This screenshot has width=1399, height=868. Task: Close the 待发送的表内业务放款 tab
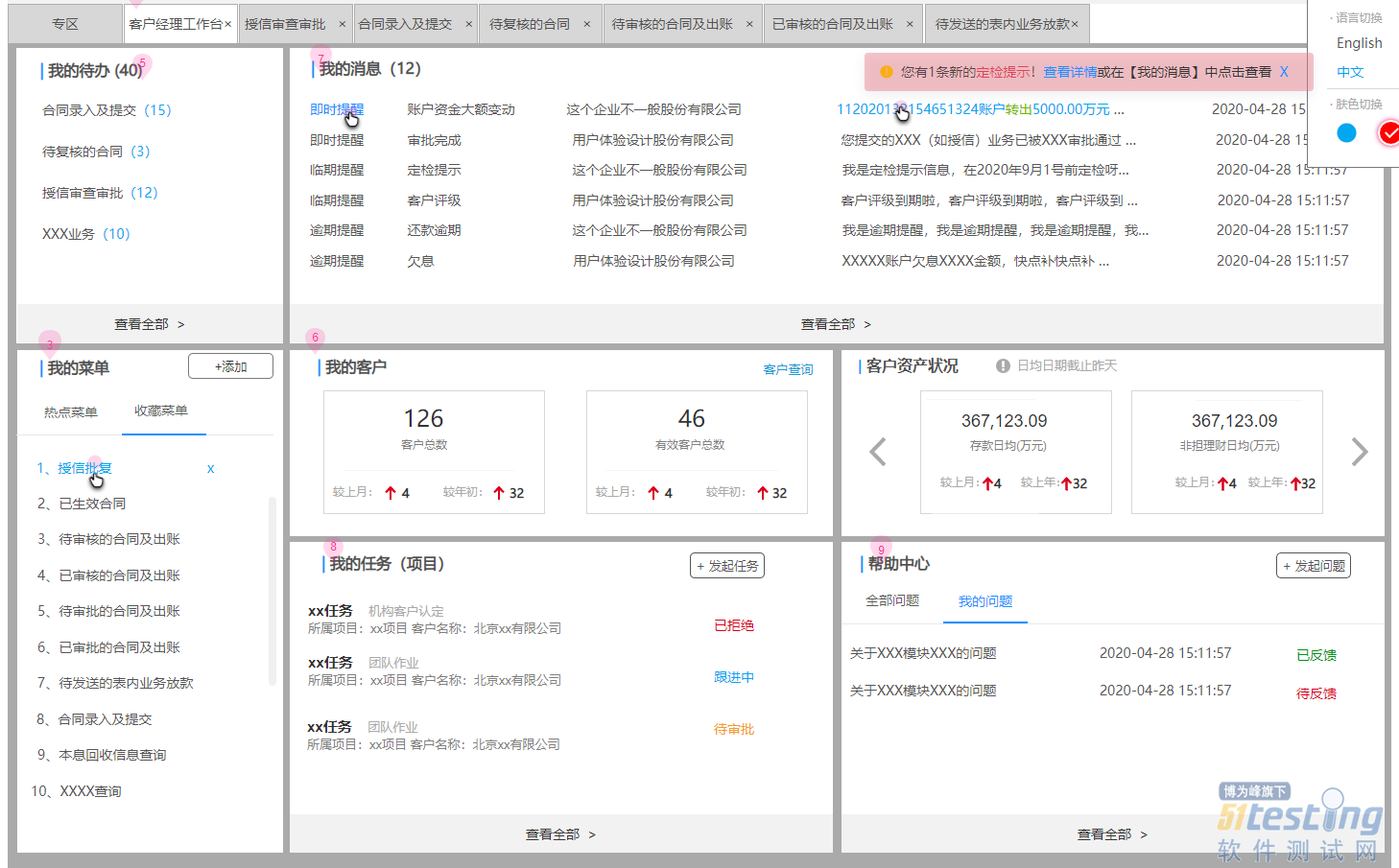[1075, 24]
